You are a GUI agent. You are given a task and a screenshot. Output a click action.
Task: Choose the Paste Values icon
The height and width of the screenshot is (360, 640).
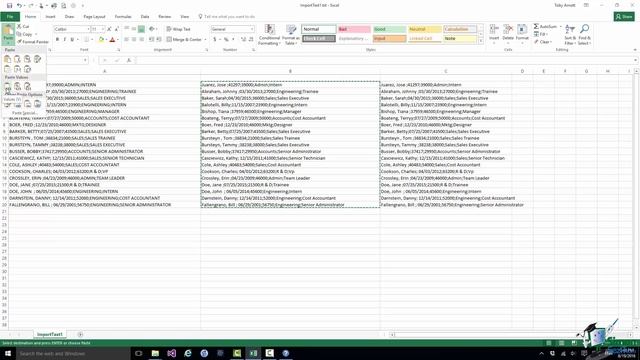pos(7,87)
